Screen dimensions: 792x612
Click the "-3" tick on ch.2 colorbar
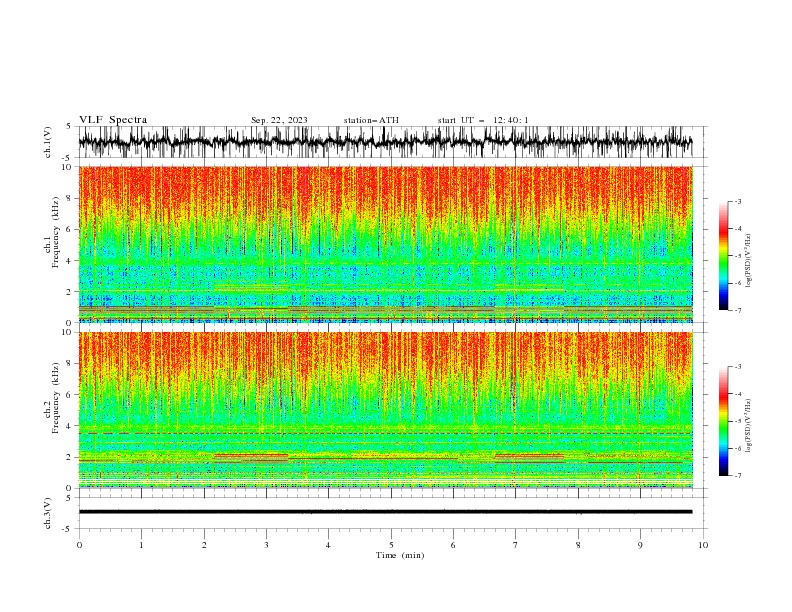click(x=738, y=367)
